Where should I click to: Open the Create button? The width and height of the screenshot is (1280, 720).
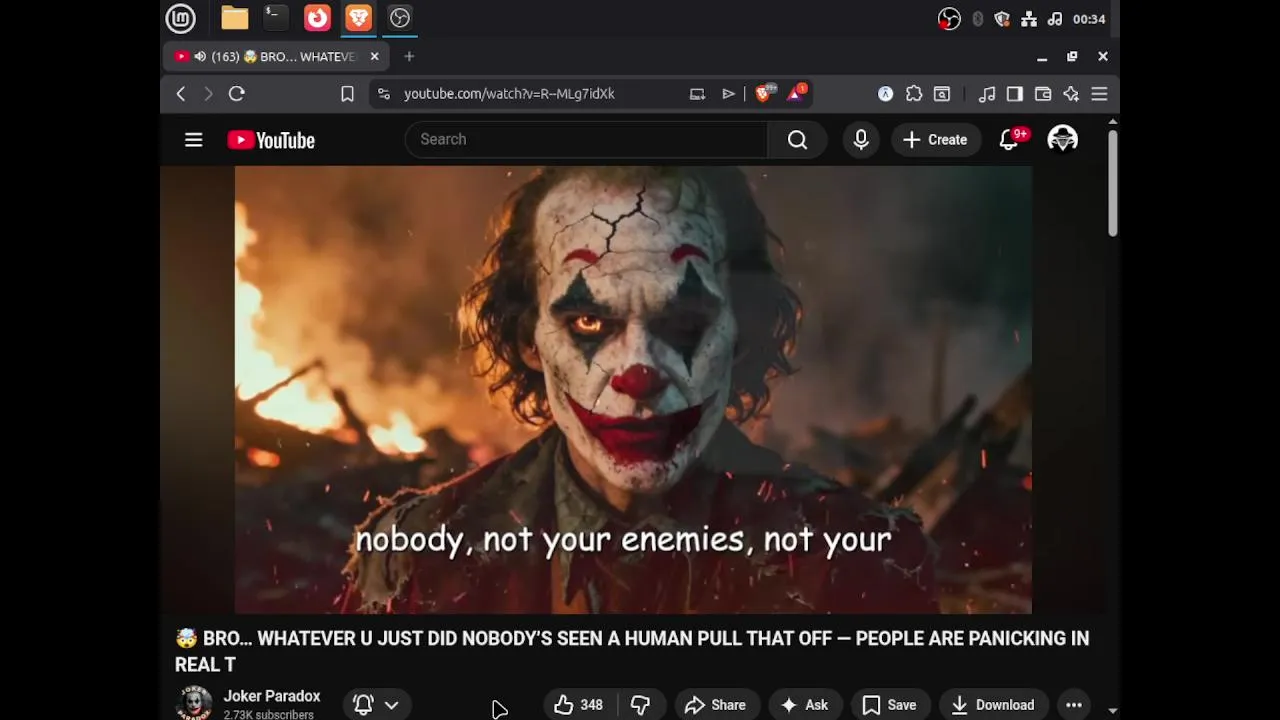pyautogui.click(x=936, y=140)
